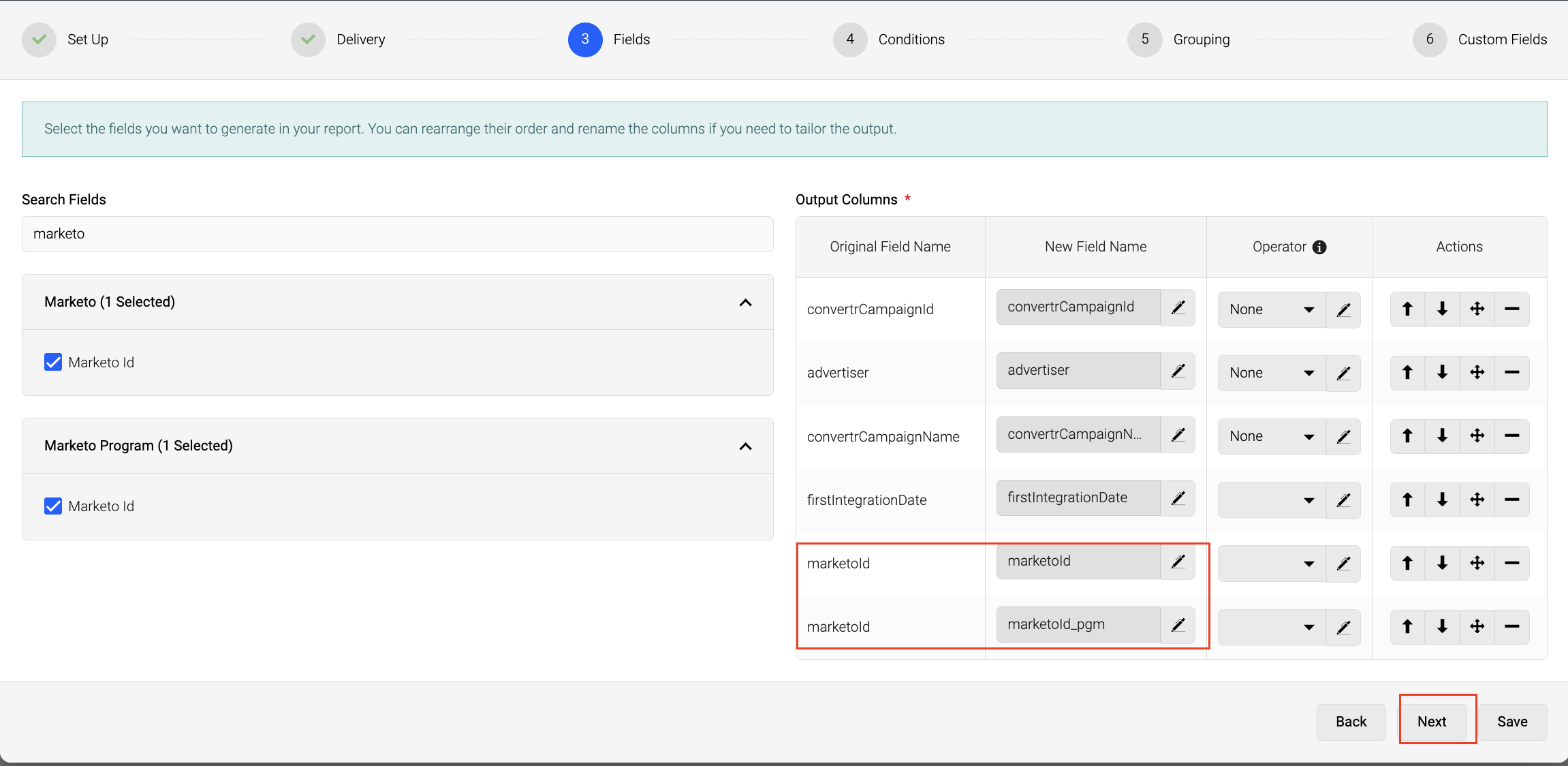This screenshot has height=766, width=1568.
Task: Edit operator pencil in convertrCampaignName row
Action: tap(1343, 437)
